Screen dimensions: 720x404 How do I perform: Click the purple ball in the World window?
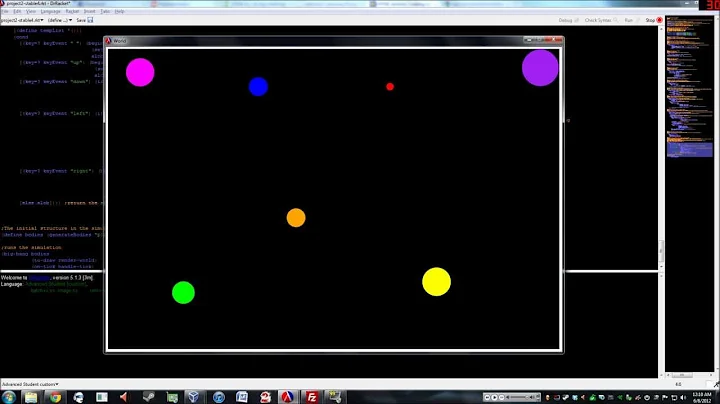(540, 68)
